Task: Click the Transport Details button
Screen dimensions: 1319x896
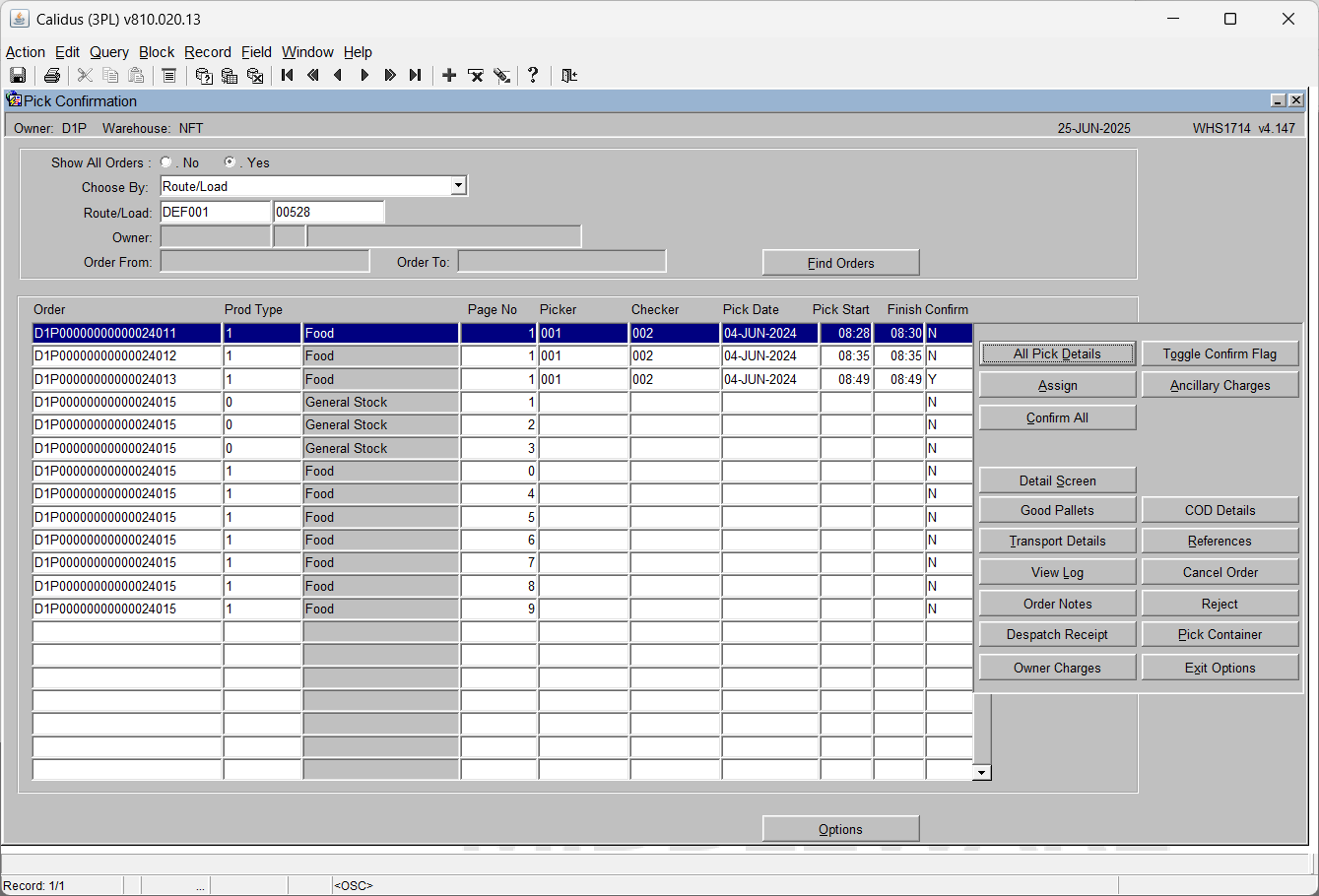Action: pyautogui.click(x=1058, y=541)
